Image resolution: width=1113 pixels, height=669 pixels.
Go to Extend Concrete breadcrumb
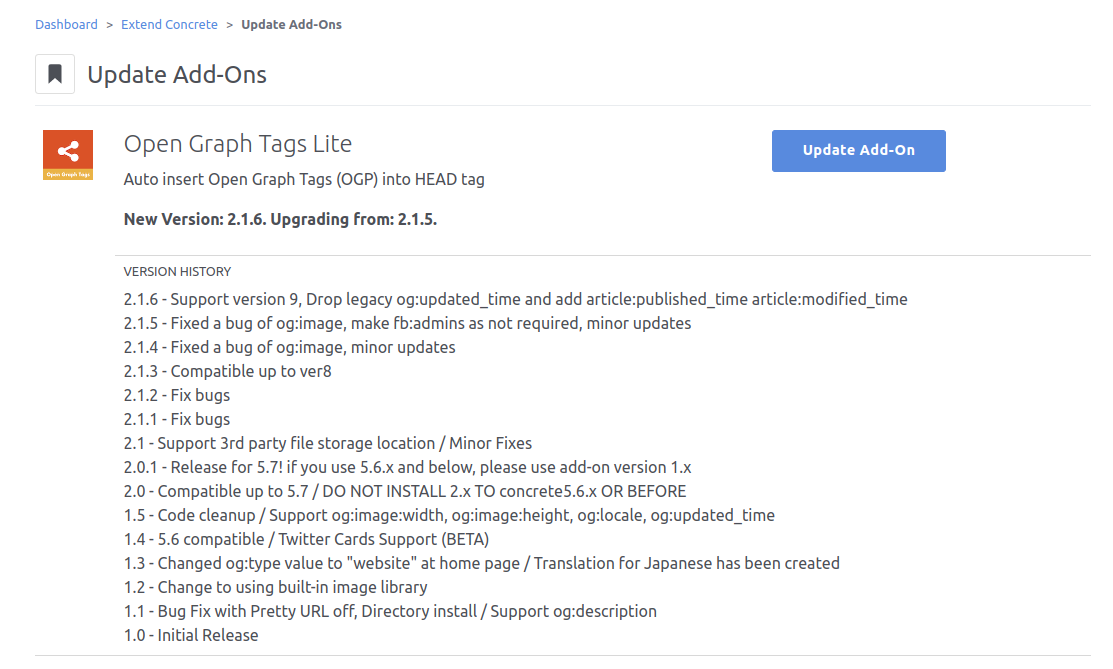[169, 24]
